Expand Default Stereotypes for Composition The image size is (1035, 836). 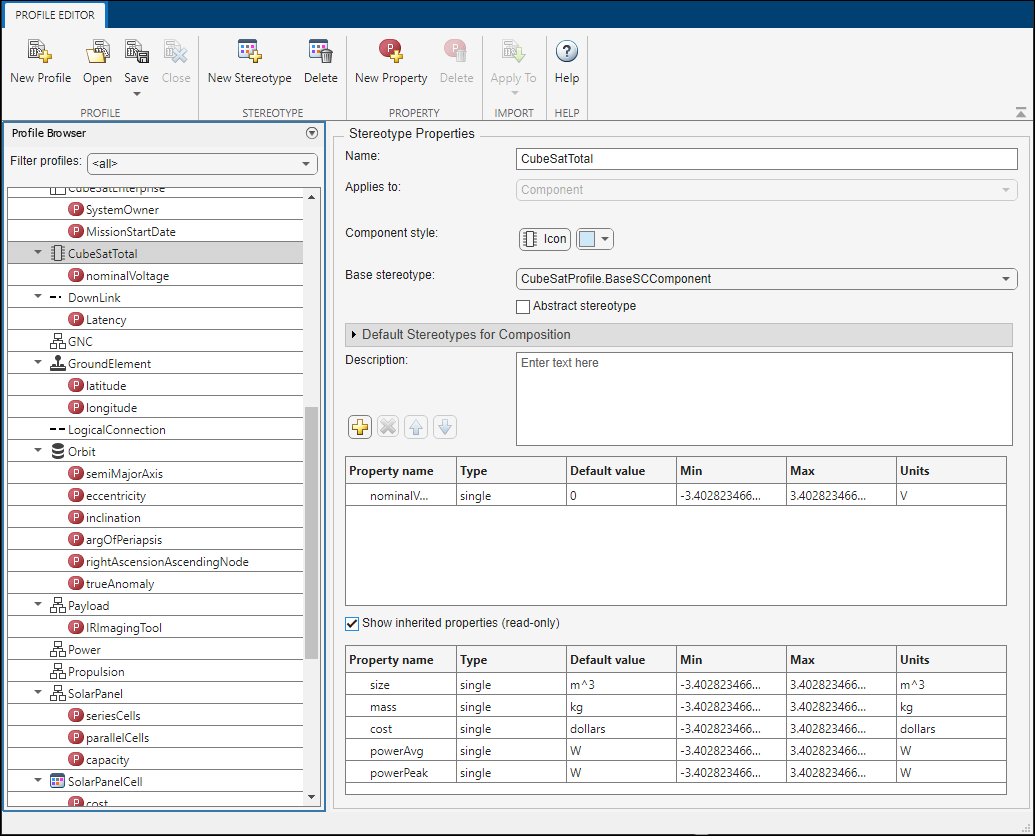tap(352, 335)
